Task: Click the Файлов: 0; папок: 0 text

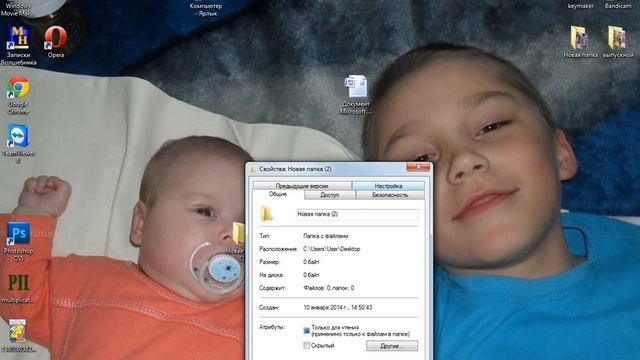Action: click(x=329, y=288)
